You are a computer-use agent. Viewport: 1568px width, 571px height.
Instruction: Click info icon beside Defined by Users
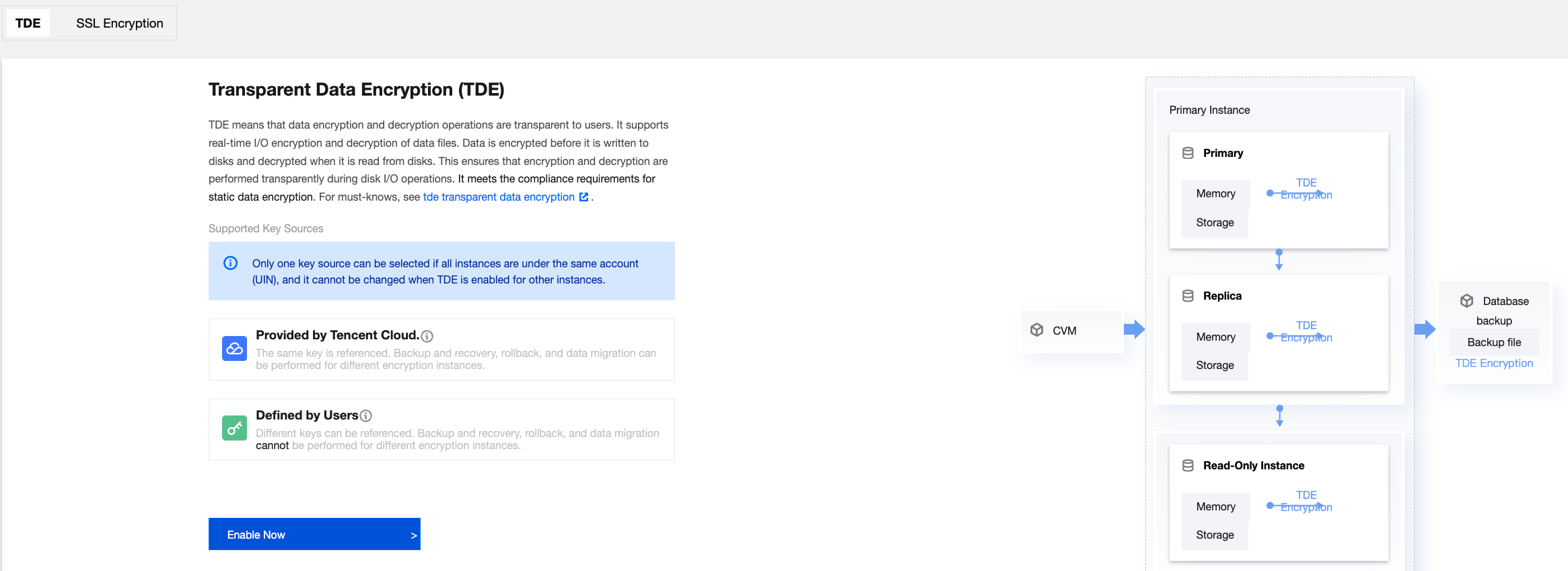(x=366, y=416)
